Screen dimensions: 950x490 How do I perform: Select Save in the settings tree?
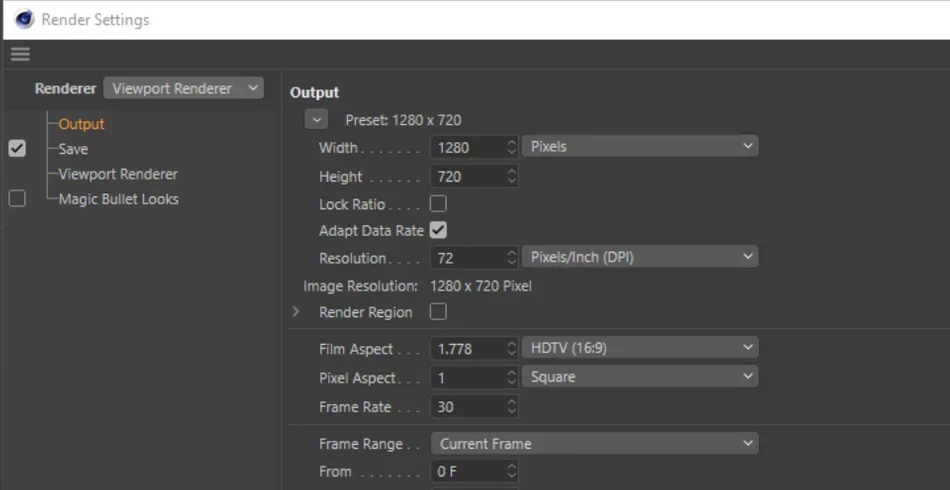[73, 149]
